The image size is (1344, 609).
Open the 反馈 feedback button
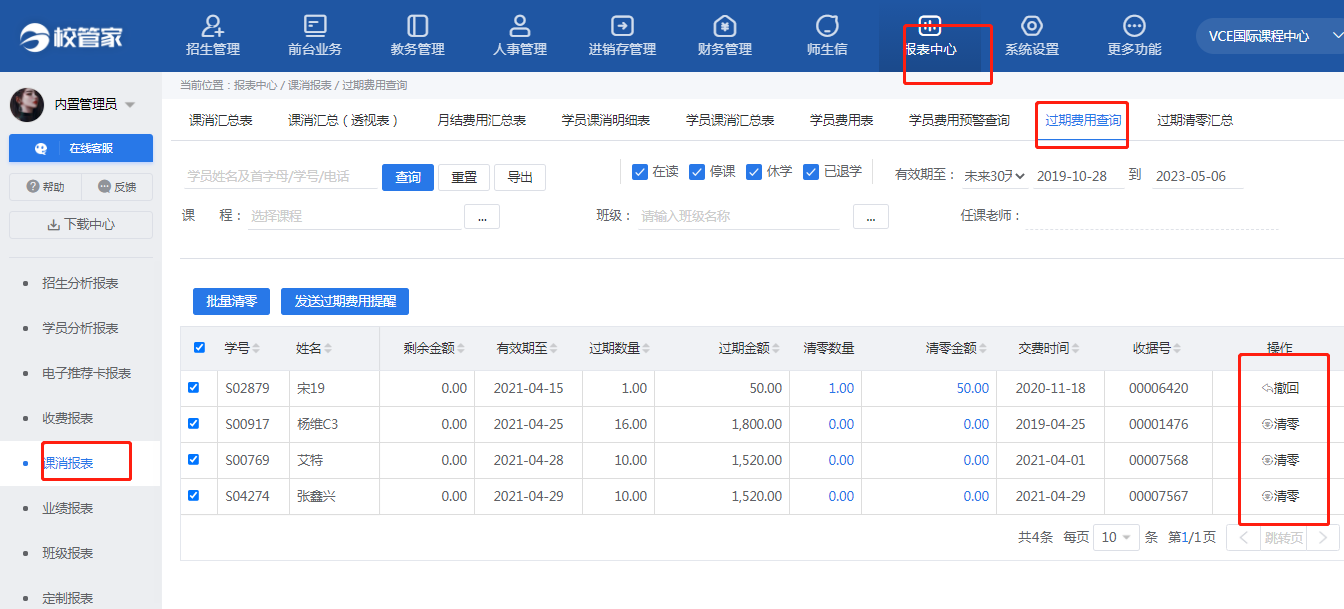(117, 187)
